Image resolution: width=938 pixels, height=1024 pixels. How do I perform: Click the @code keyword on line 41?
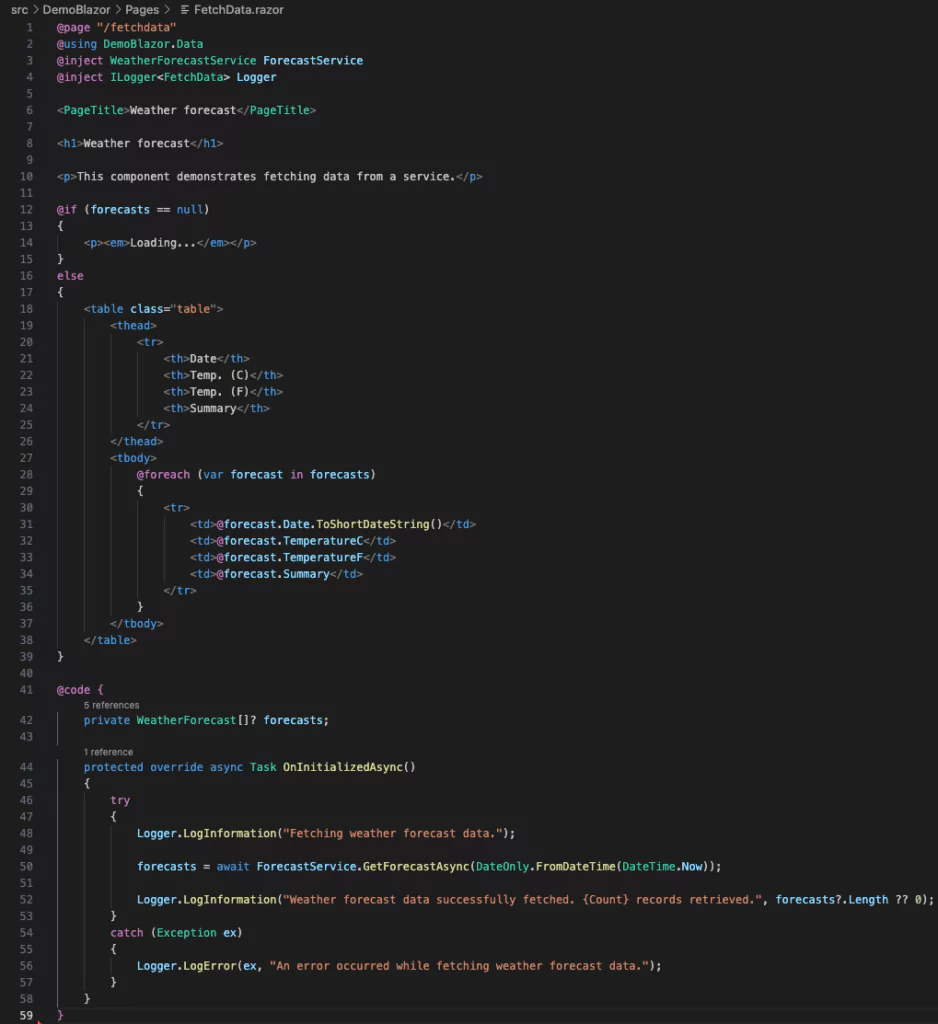(x=73, y=690)
